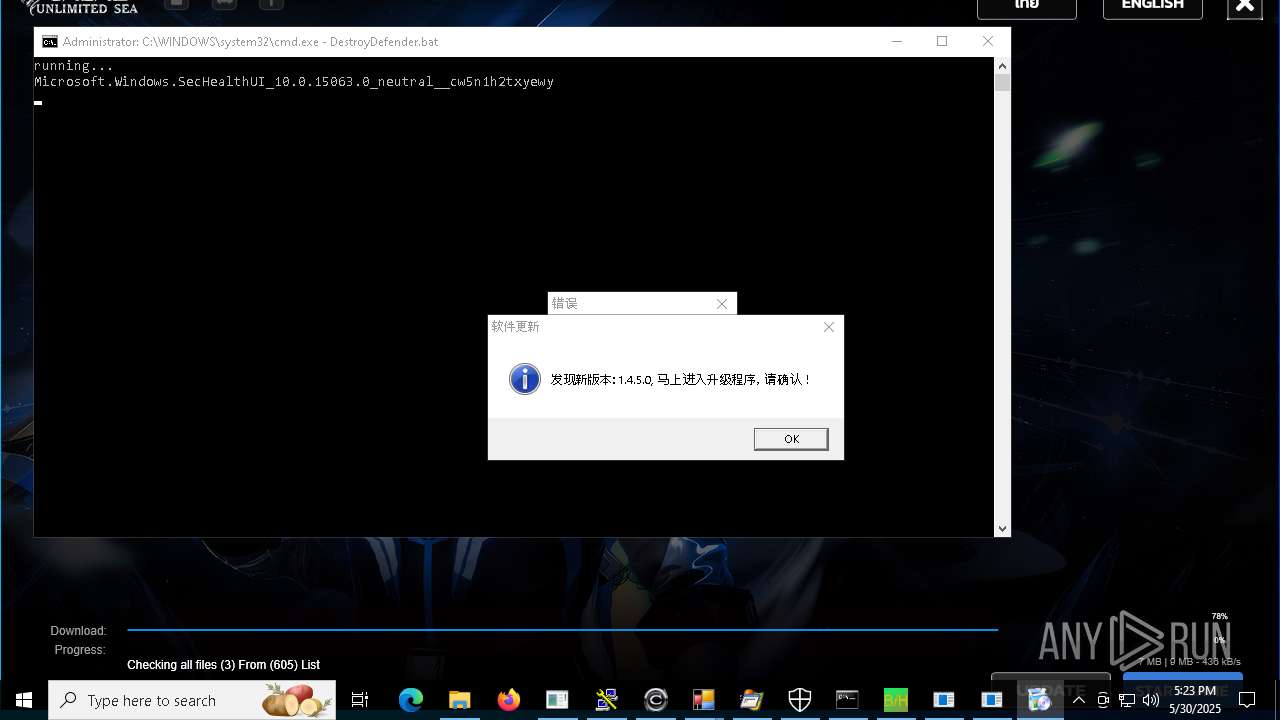Open File Explorer from taskbar
The width and height of the screenshot is (1280, 720).
pos(460,700)
